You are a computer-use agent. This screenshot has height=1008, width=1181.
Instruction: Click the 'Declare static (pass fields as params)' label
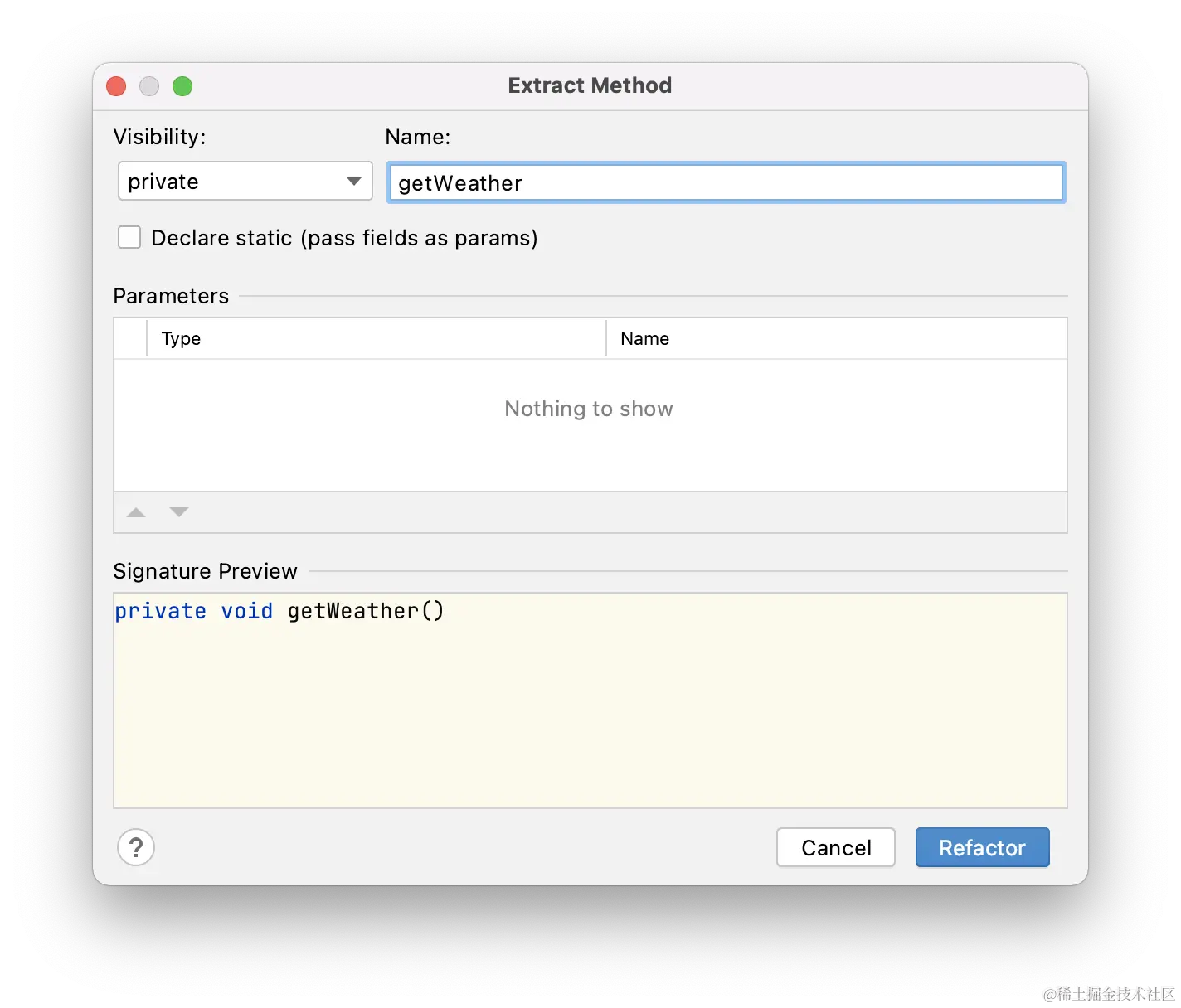(344, 238)
